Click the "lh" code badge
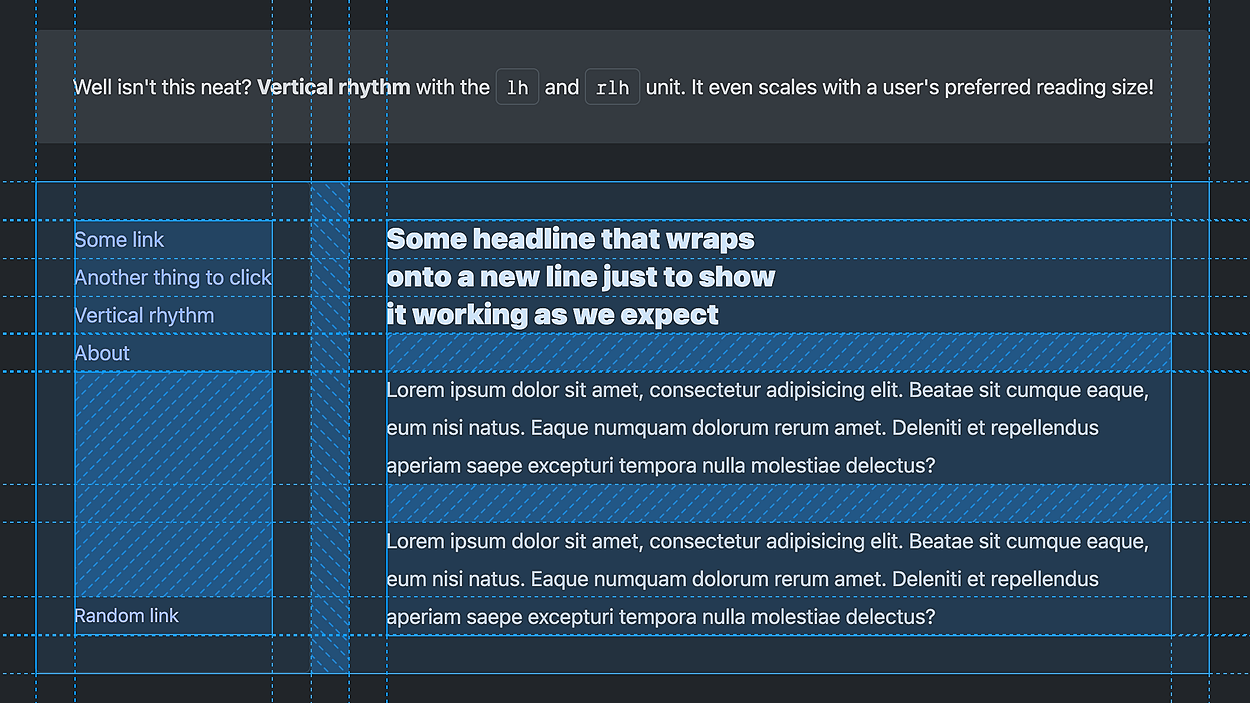1250x703 pixels. (x=517, y=88)
